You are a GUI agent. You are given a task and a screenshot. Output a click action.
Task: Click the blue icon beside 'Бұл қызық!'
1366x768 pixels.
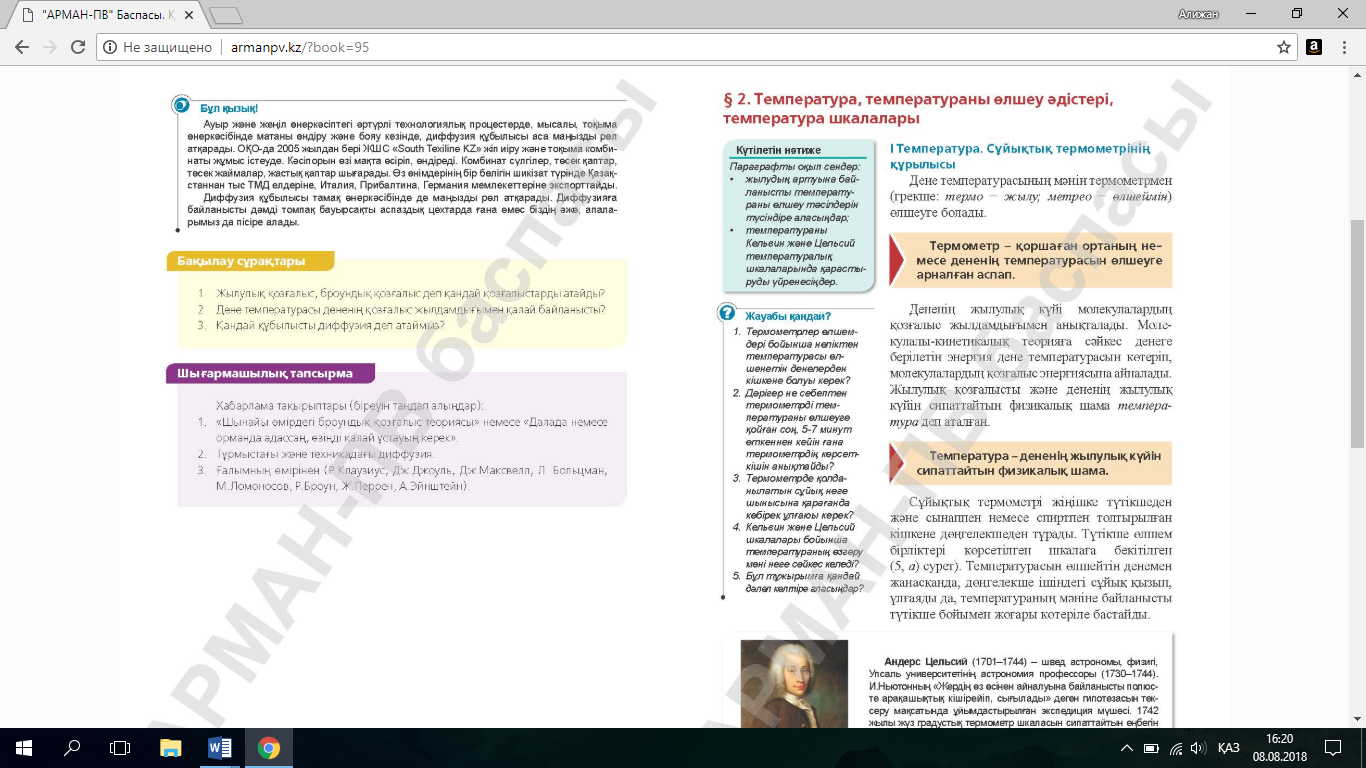[181, 104]
